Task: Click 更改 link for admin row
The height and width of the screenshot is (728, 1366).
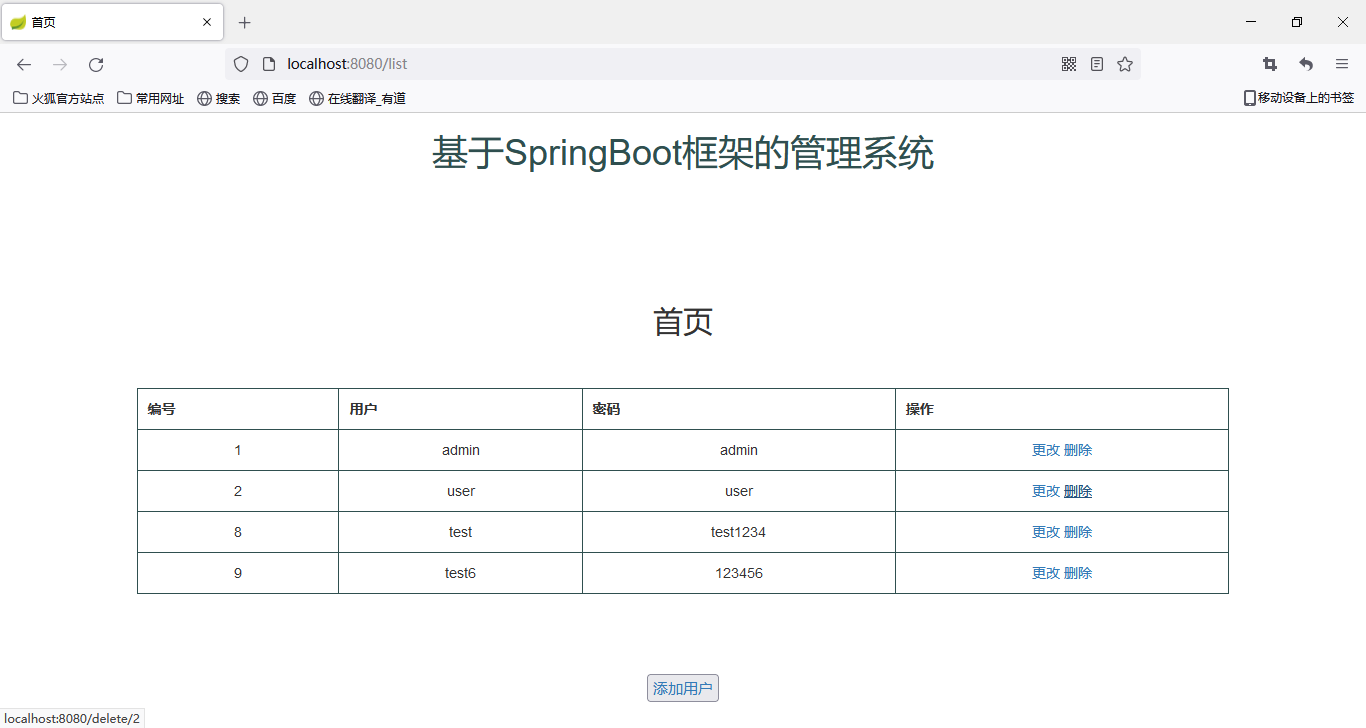Action: click(1046, 450)
